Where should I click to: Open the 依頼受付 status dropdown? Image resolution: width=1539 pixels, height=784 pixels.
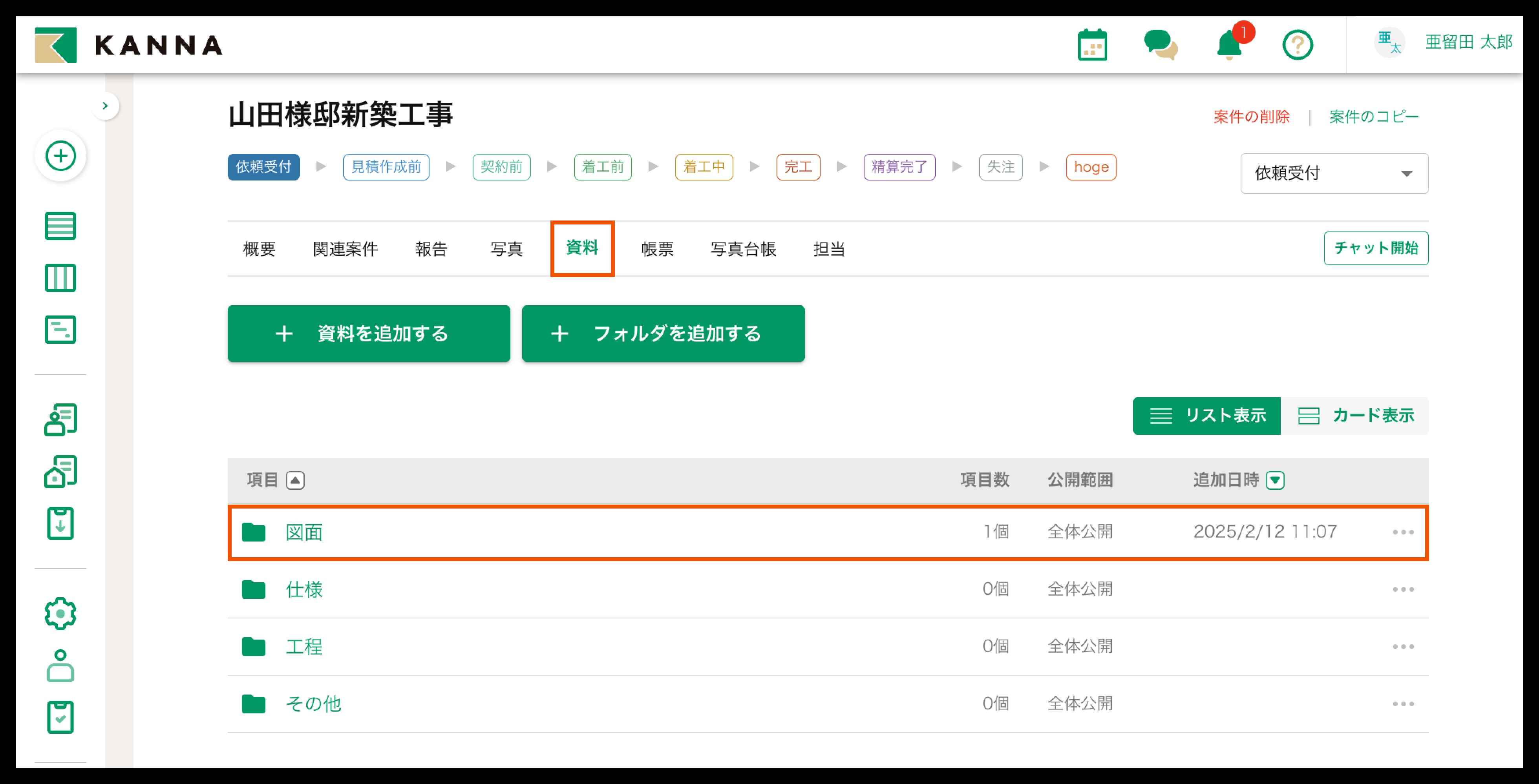tap(1334, 174)
